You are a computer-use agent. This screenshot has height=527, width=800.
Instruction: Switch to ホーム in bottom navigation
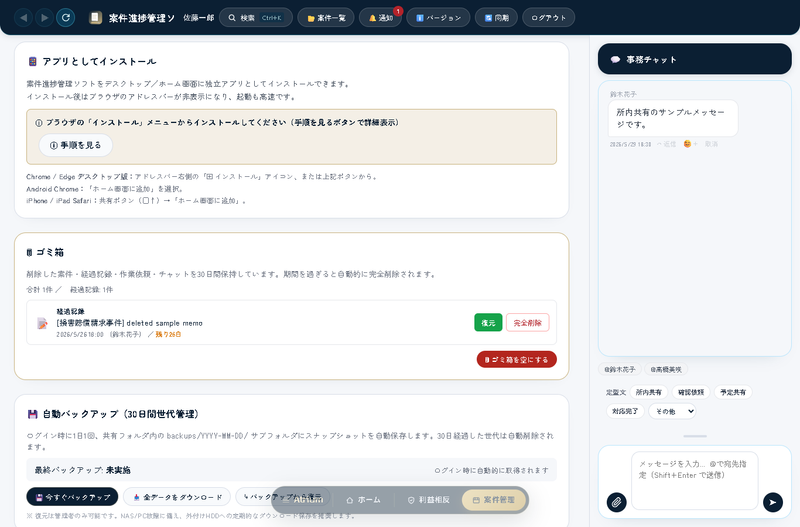pyautogui.click(x=363, y=500)
